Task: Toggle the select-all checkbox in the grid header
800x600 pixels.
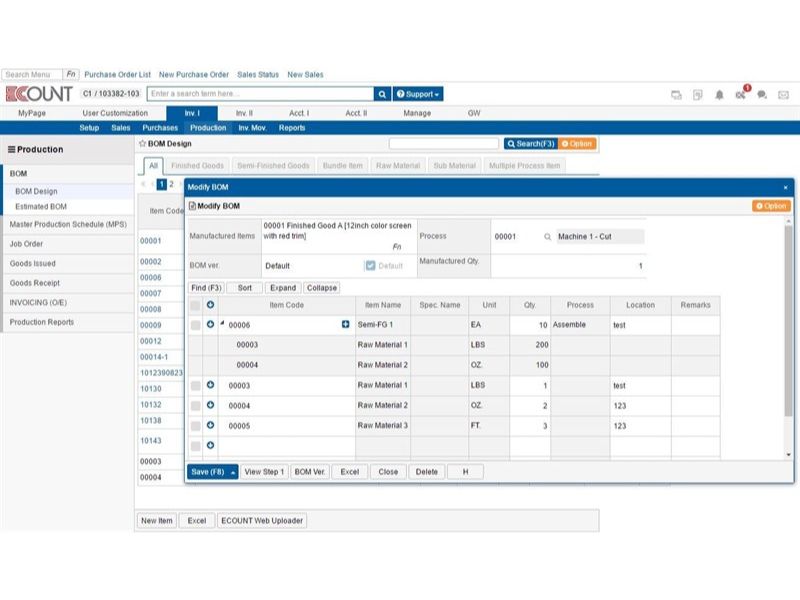Action: (195, 306)
